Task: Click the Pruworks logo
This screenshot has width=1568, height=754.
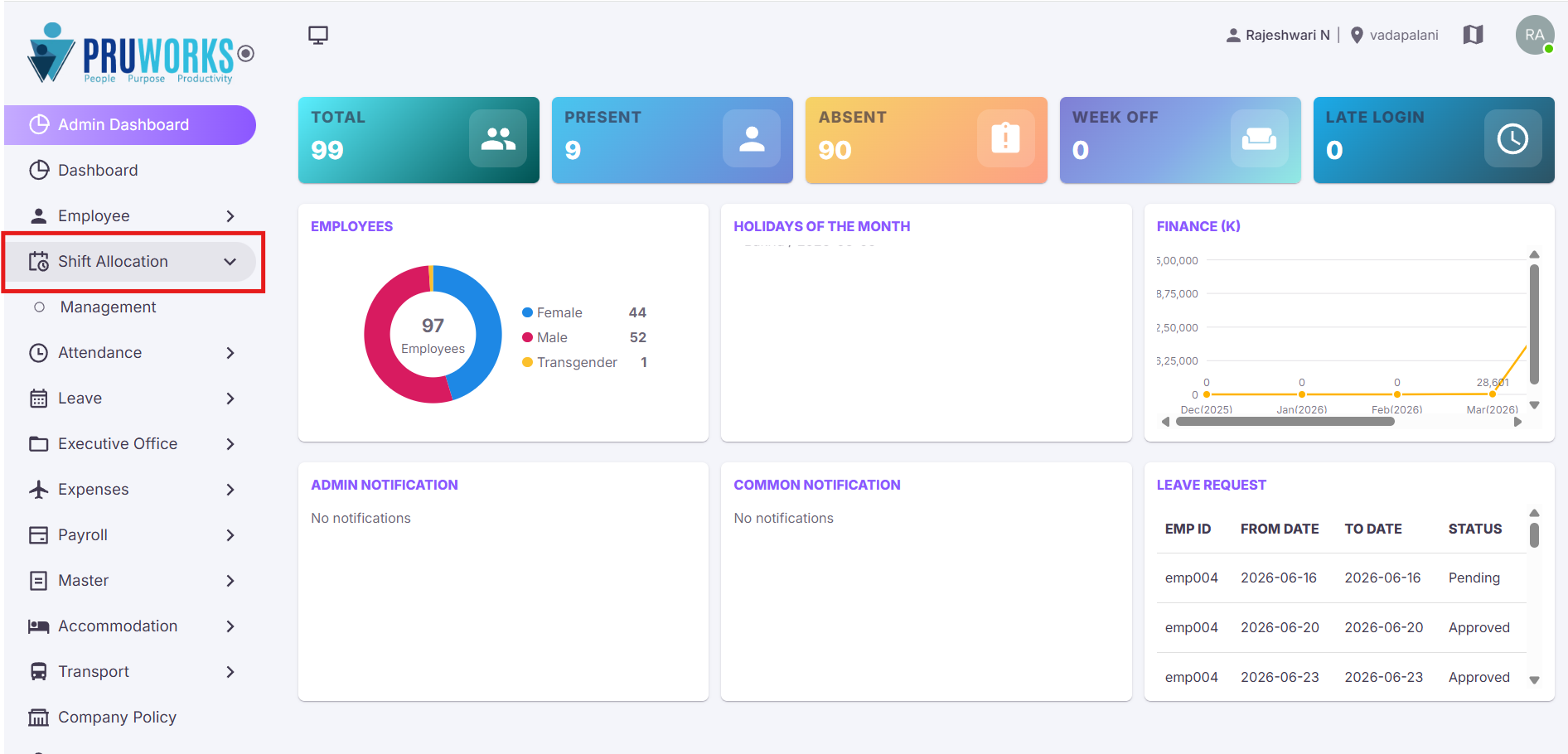Action: [141, 54]
